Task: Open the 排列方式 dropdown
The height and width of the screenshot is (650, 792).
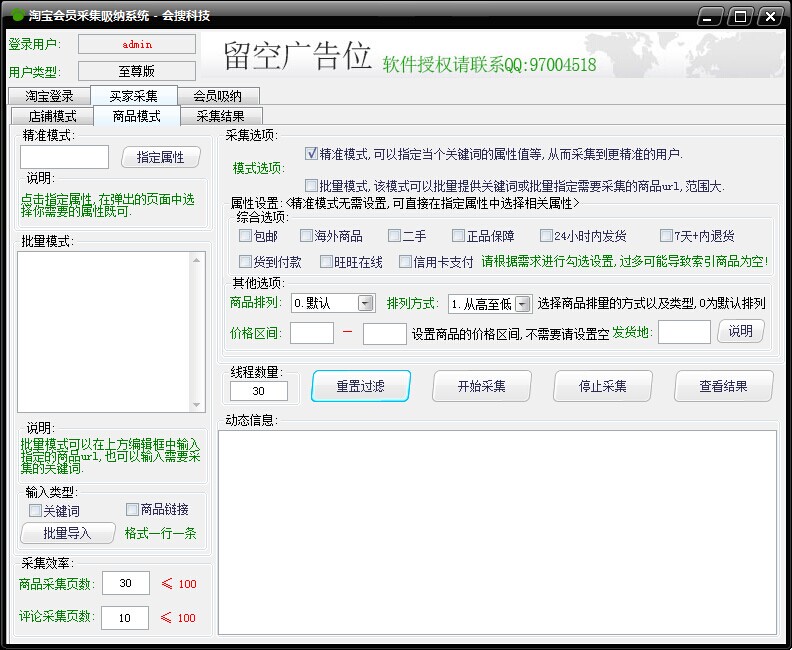Action: [523, 304]
